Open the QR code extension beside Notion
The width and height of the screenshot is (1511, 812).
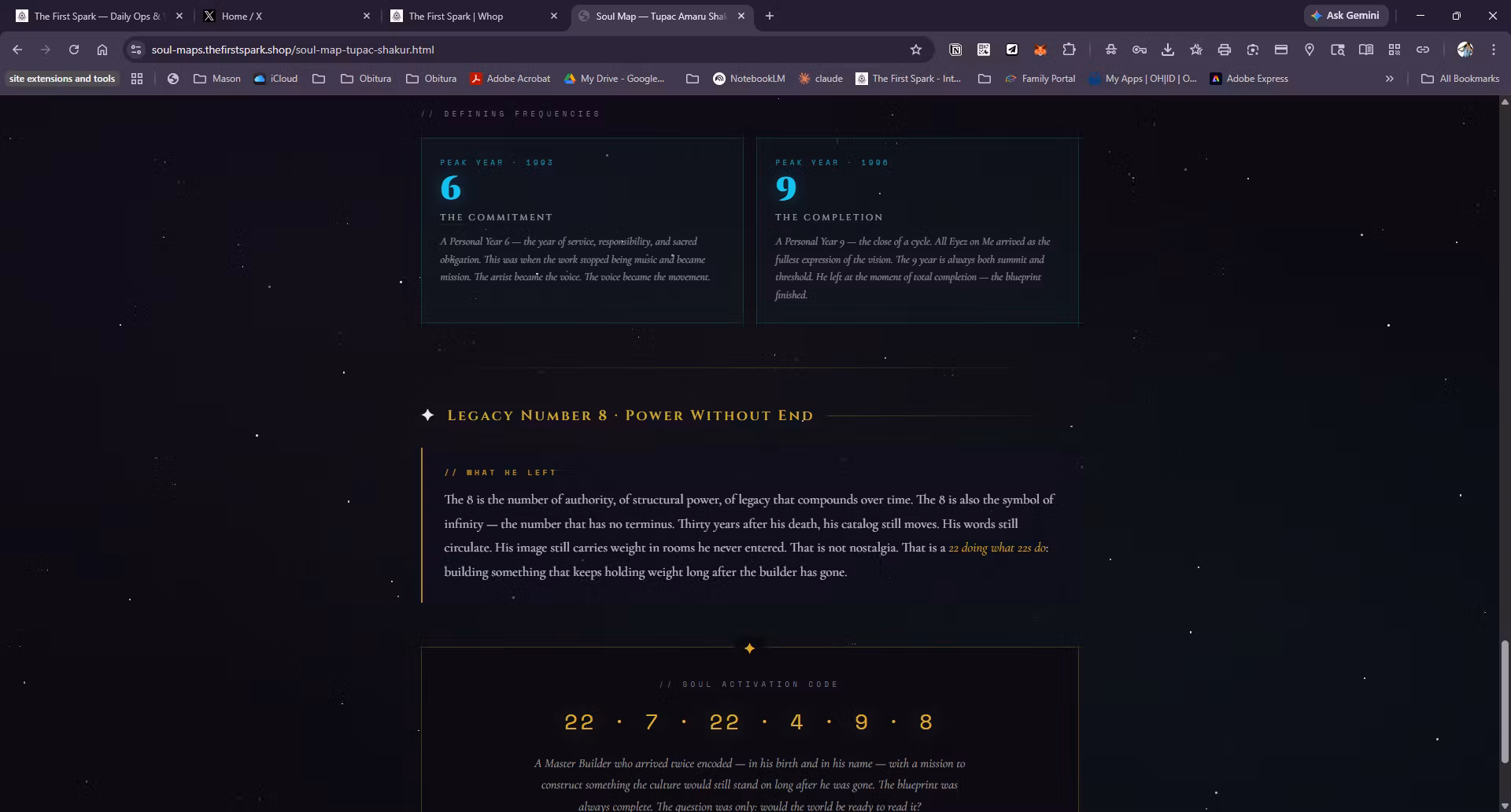tap(984, 50)
